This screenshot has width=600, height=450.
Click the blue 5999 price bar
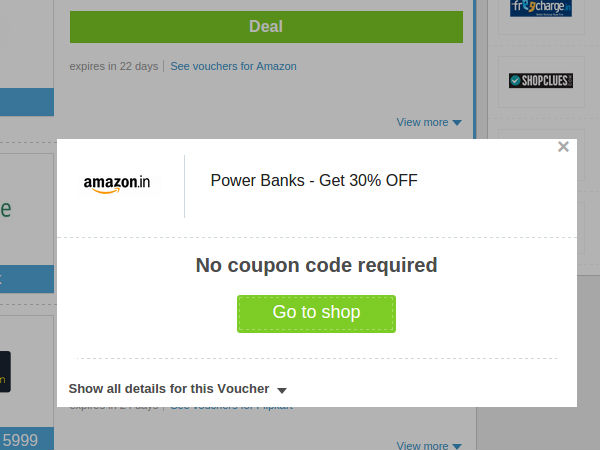[x=26, y=439]
